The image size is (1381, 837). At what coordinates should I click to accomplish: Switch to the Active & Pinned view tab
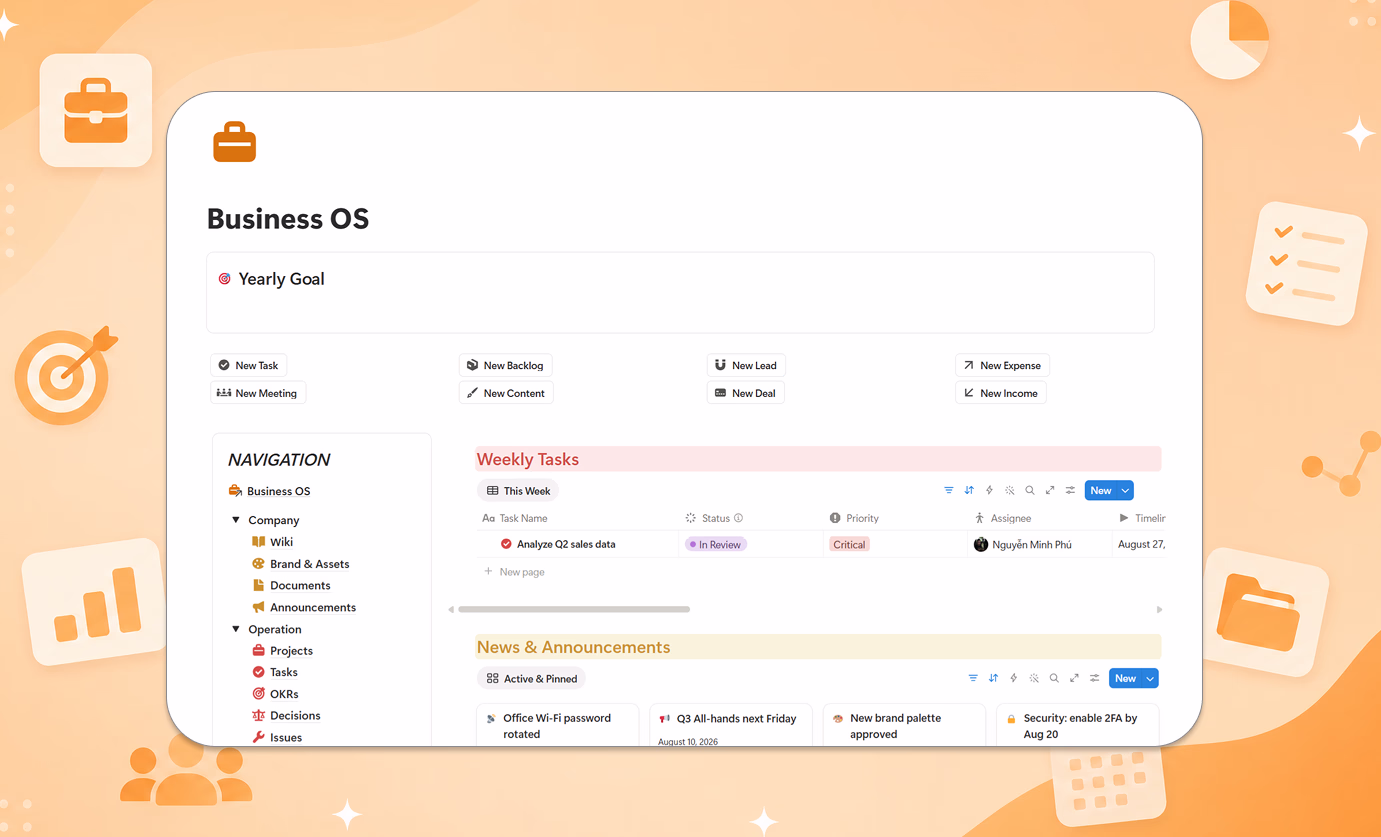(532, 678)
